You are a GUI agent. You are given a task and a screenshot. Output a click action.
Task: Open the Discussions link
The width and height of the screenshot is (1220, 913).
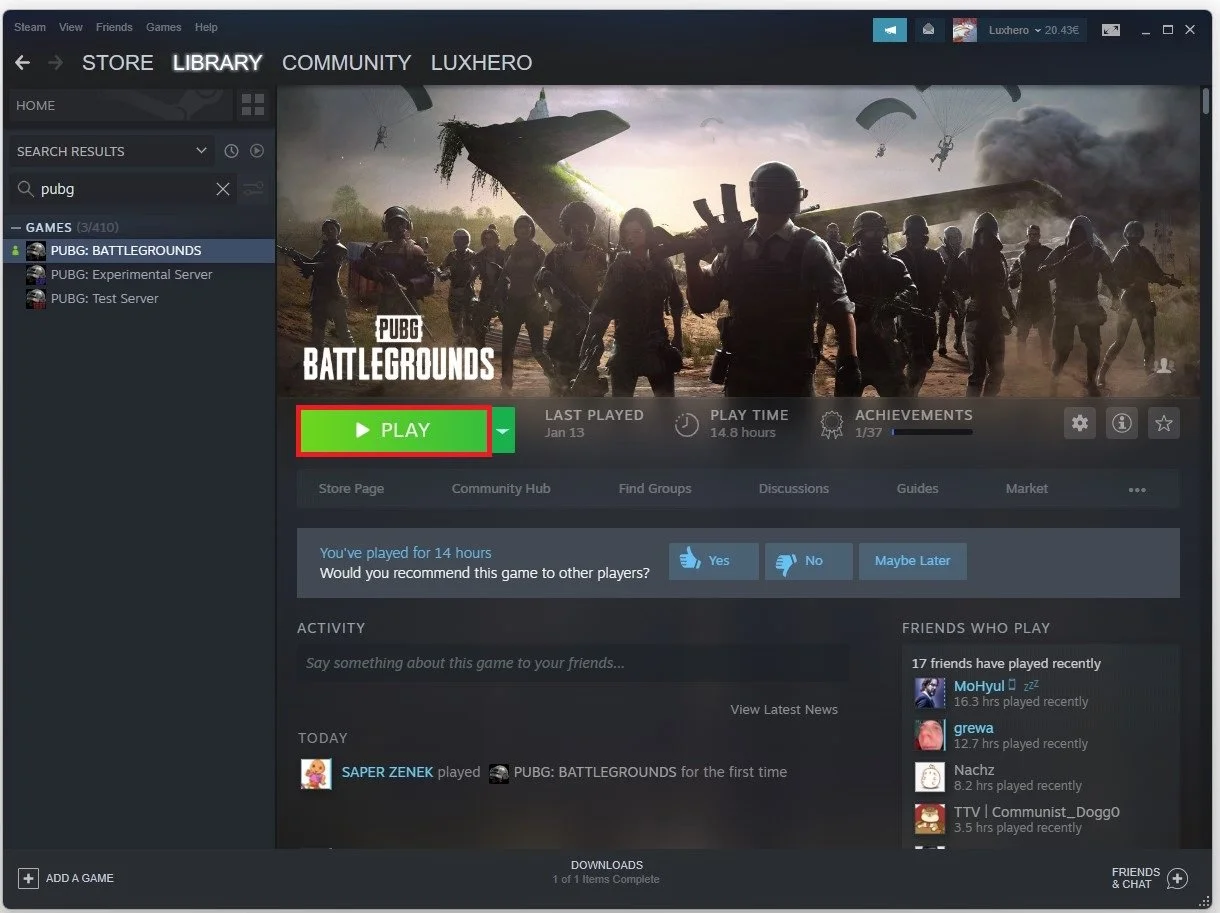pos(794,489)
